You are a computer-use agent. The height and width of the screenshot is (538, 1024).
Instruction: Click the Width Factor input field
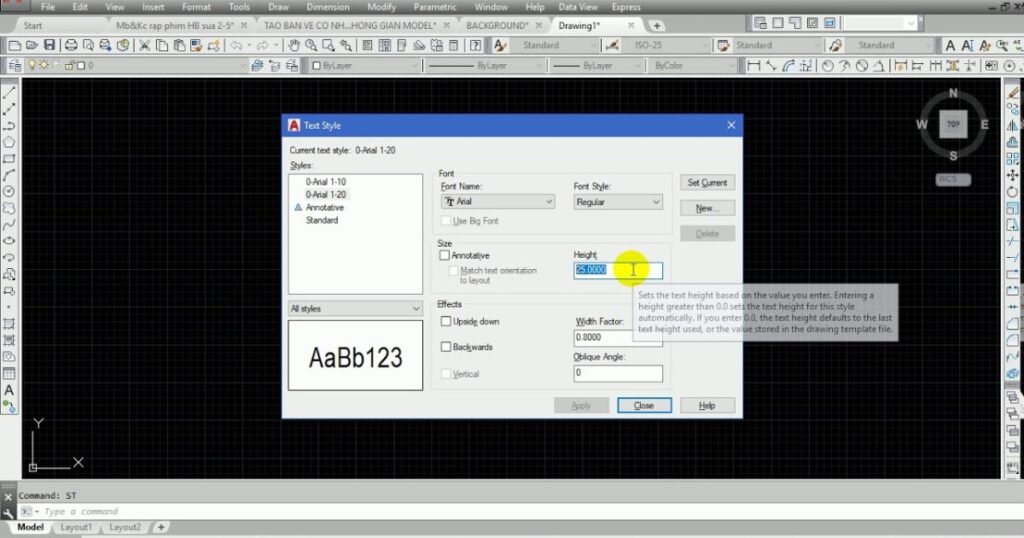click(x=618, y=338)
